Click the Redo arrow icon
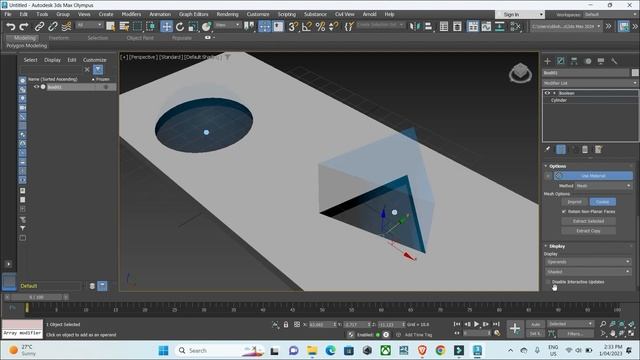The height and width of the screenshot is (360, 640). [24, 27]
